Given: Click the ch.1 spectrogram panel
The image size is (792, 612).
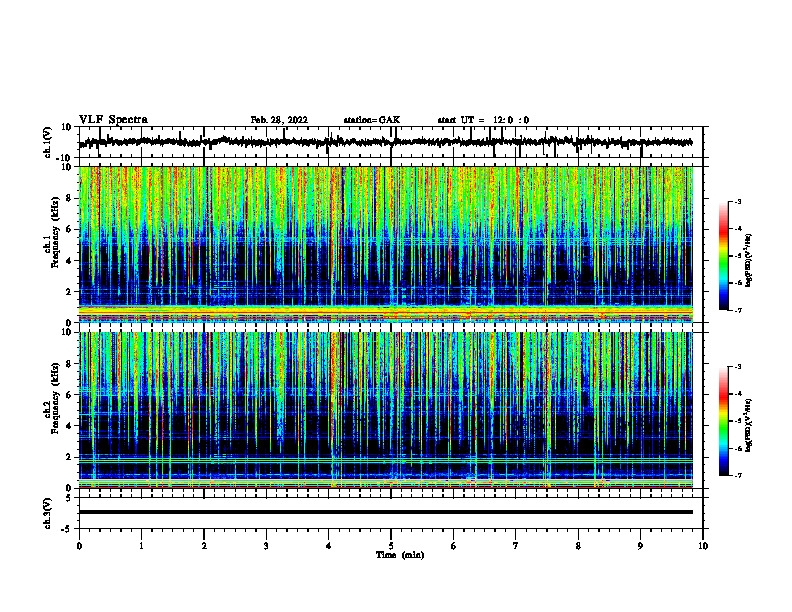Looking at the screenshot, I should 386,244.
